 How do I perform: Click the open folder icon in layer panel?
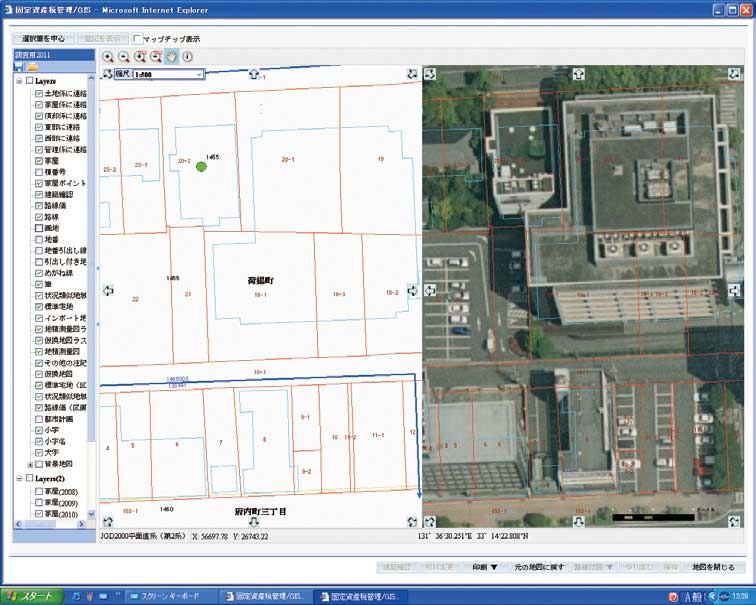[32, 67]
